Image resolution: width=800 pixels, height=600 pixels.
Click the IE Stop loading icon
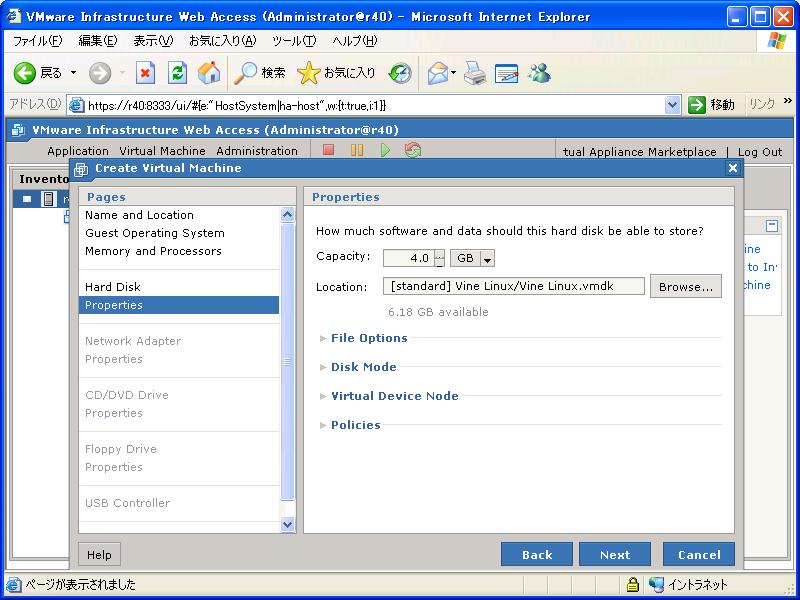[145, 73]
